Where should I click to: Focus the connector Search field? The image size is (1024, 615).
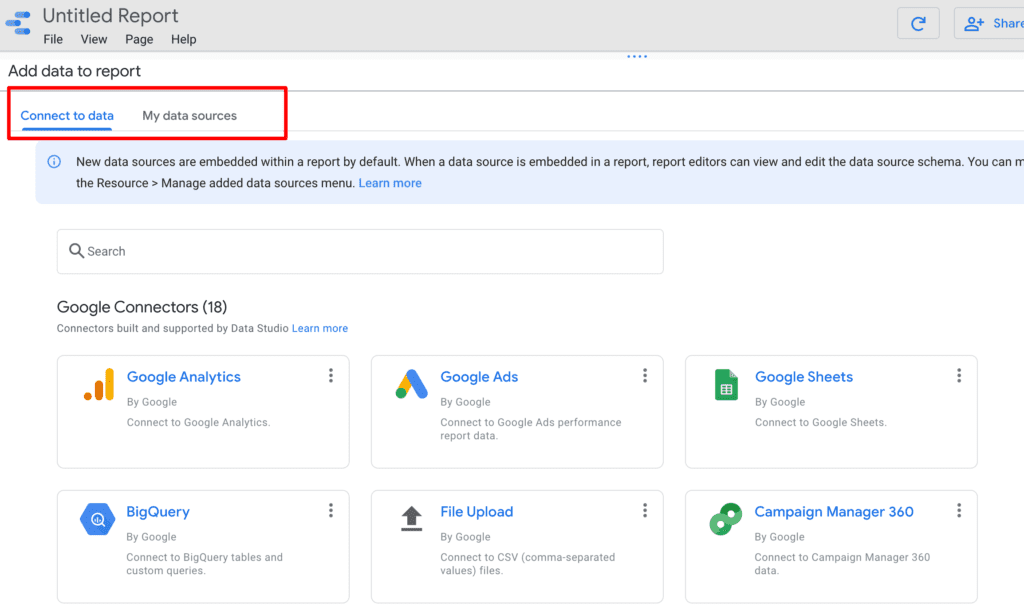pos(360,251)
